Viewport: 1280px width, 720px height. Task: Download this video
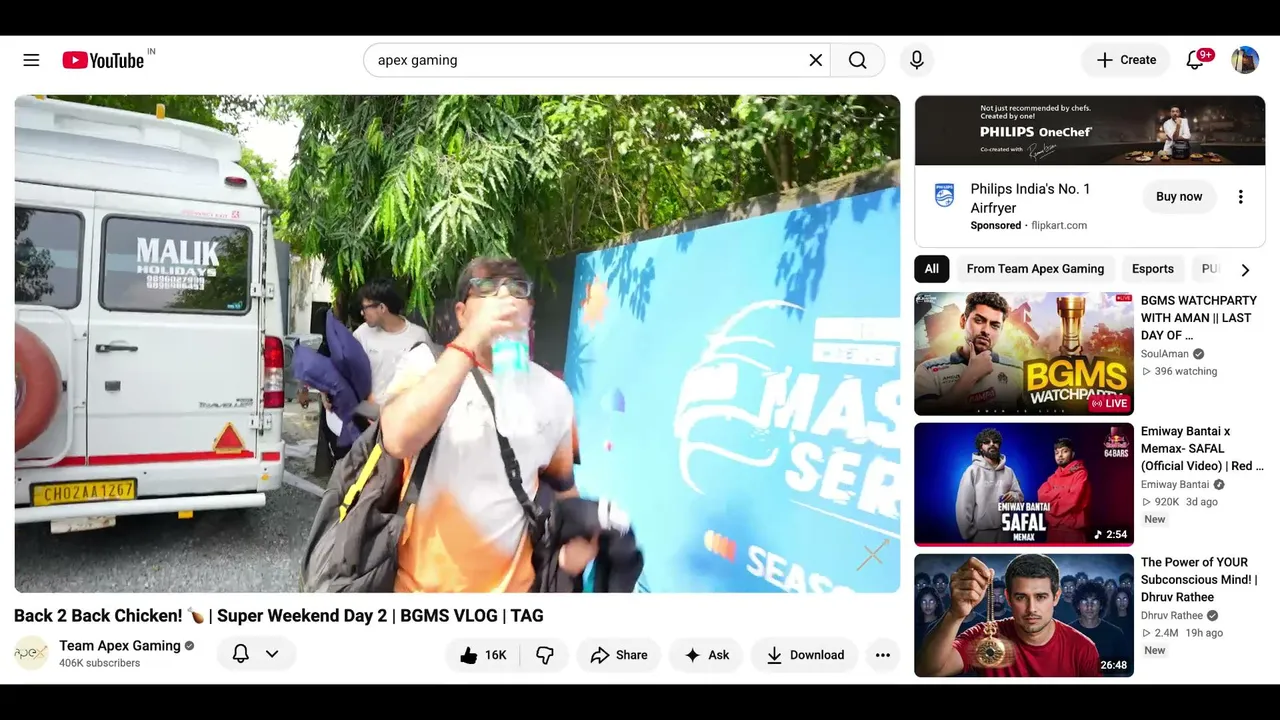[805, 655]
